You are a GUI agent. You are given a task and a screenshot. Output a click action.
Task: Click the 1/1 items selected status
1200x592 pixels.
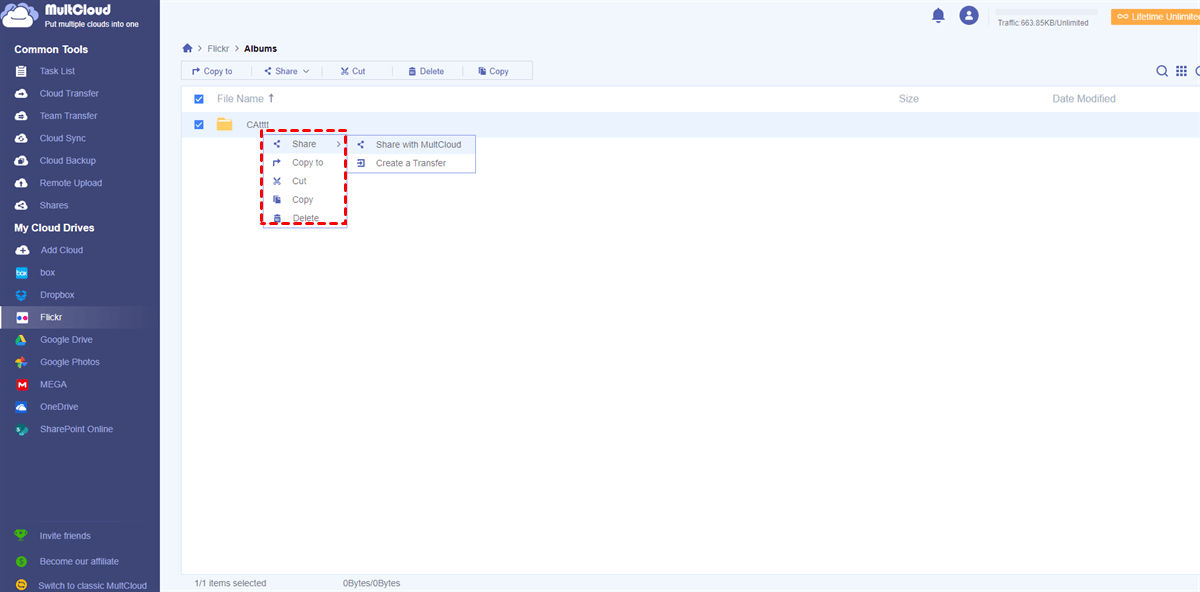click(230, 583)
